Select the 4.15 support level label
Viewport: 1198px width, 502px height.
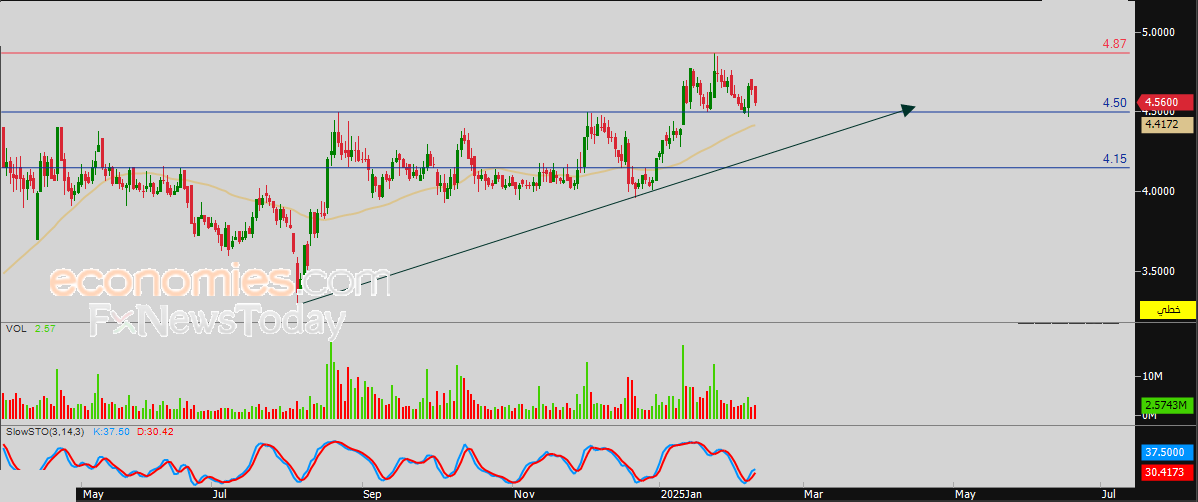[1114, 159]
